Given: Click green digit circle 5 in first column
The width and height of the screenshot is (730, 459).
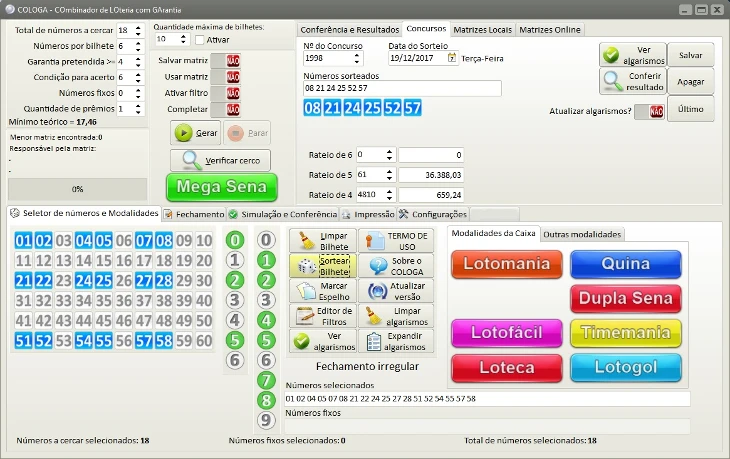Looking at the screenshot, I should [235, 340].
